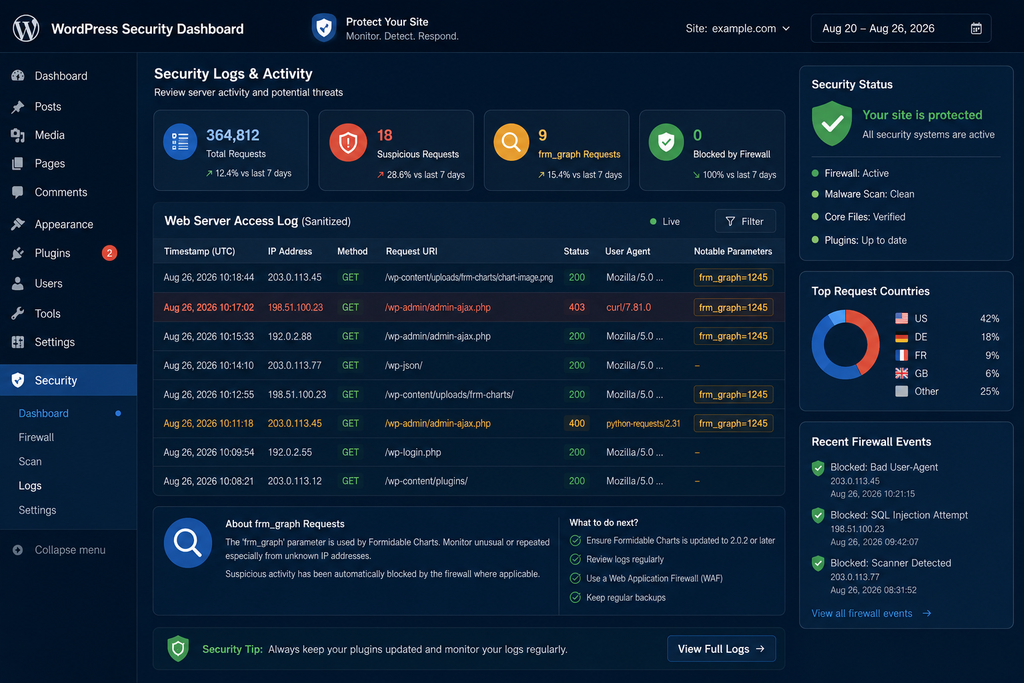Click the Posts pin icon
Screen dimensions: 1024x683
tap(18, 106)
